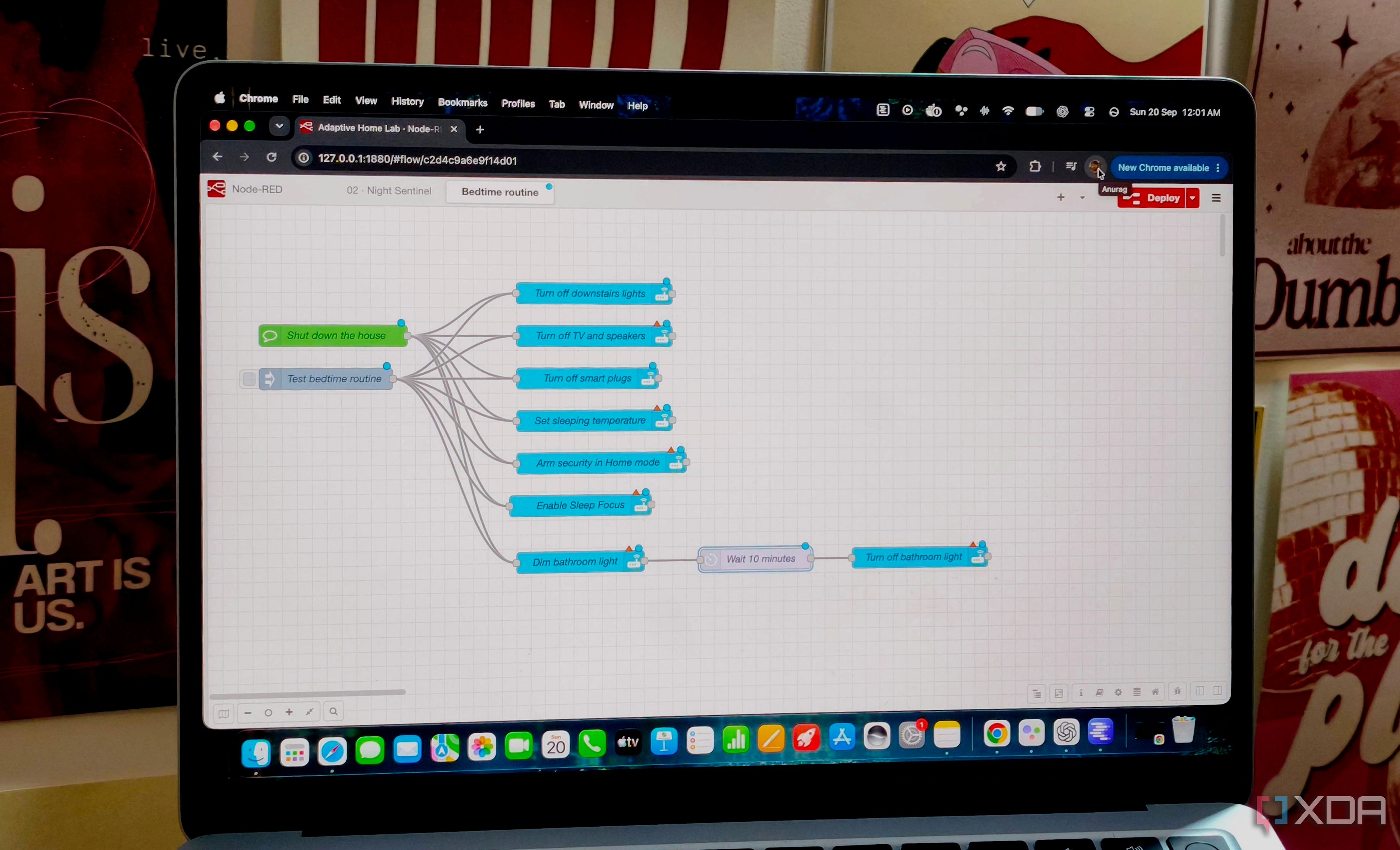
Task: Click the horizontal canvas scrollbar
Action: 307,693
